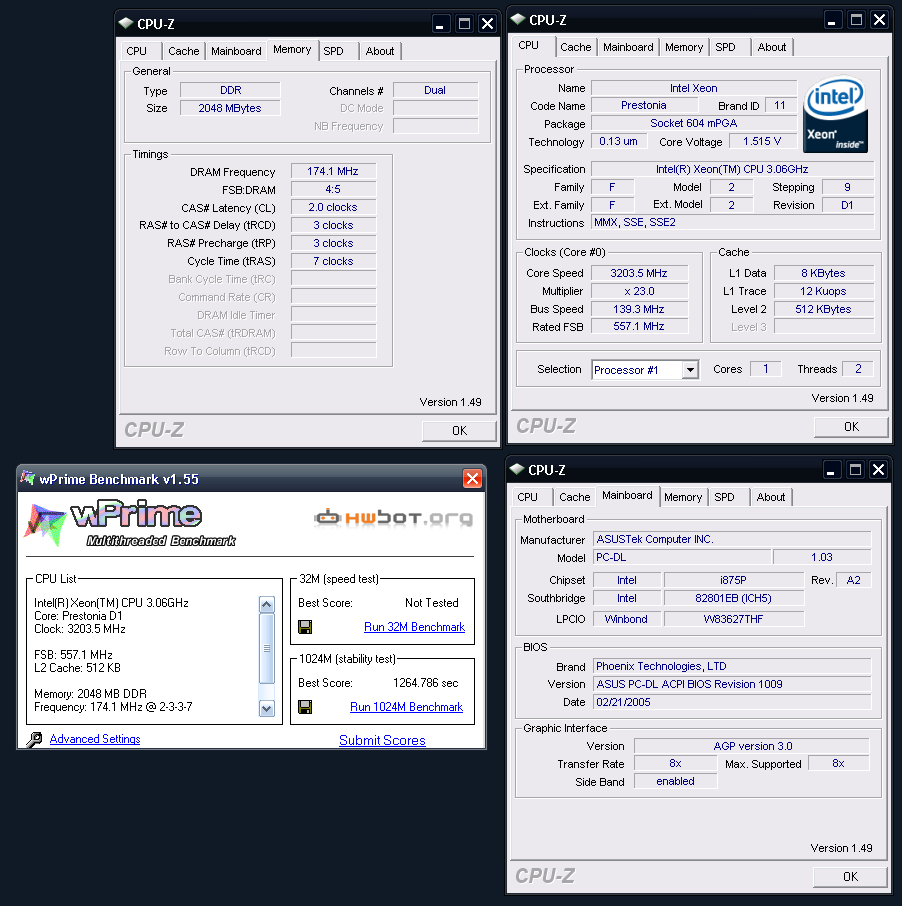Close the CPU-Z CPU tab window
Viewport: 902px width, 906px height.
pyautogui.click(x=879, y=20)
